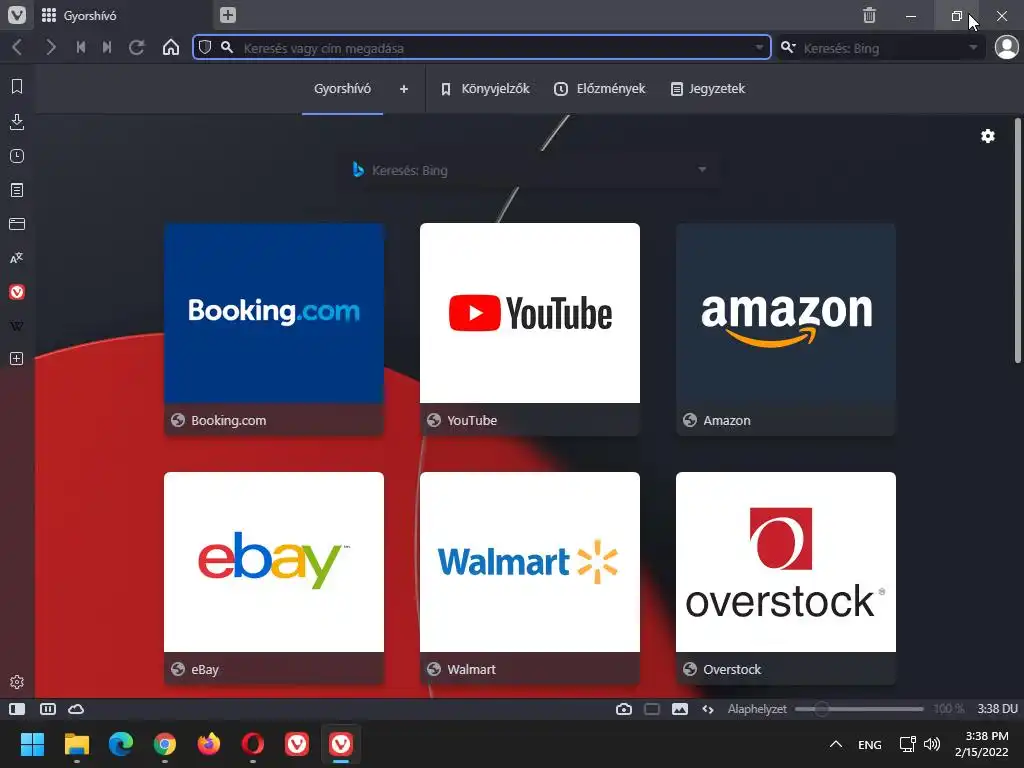Open page actions code icon
1024x768 pixels.
[708, 709]
